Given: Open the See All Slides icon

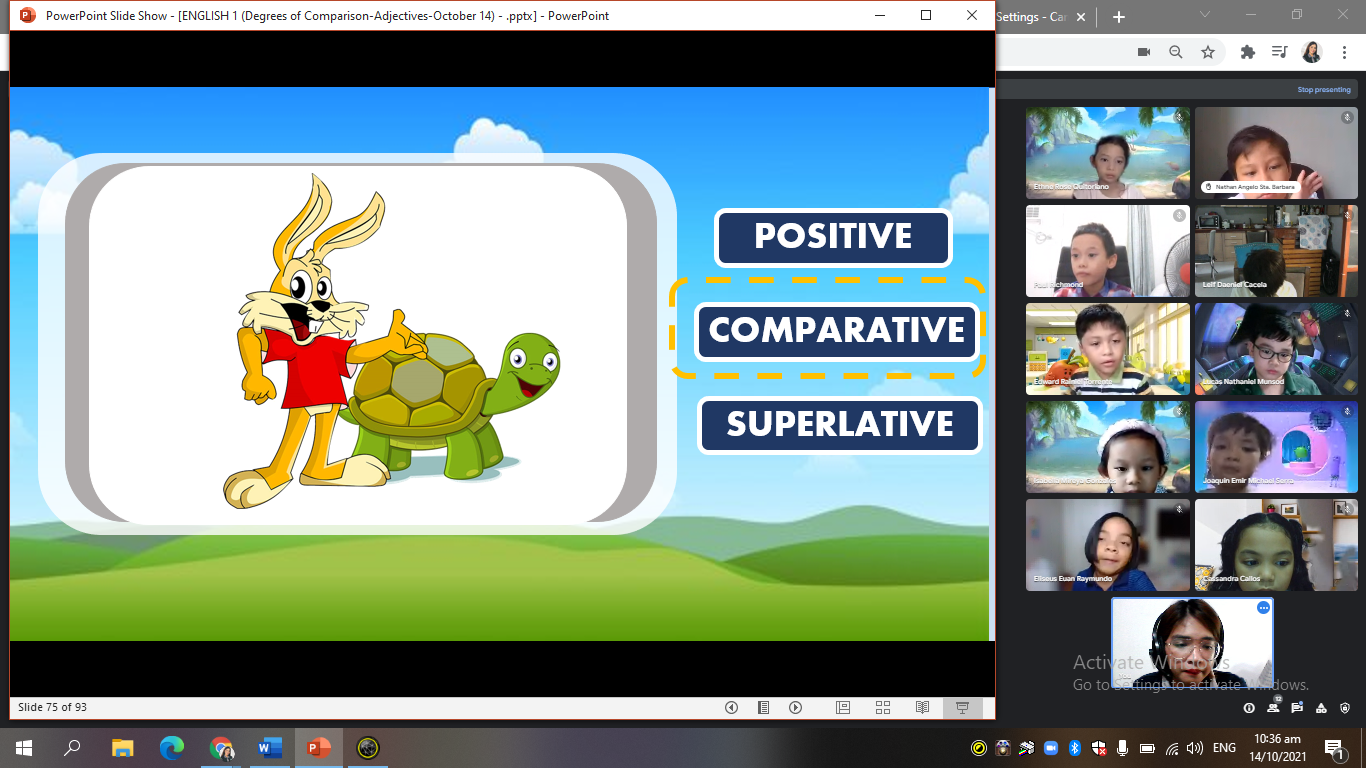Looking at the screenshot, I should (x=763, y=708).
